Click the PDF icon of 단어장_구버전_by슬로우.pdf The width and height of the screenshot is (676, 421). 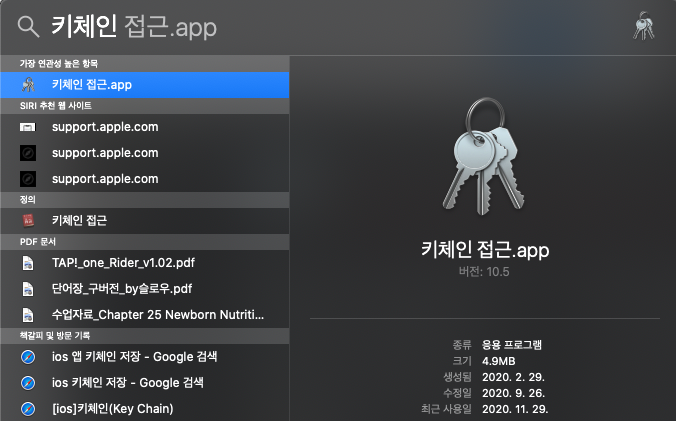coord(28,289)
